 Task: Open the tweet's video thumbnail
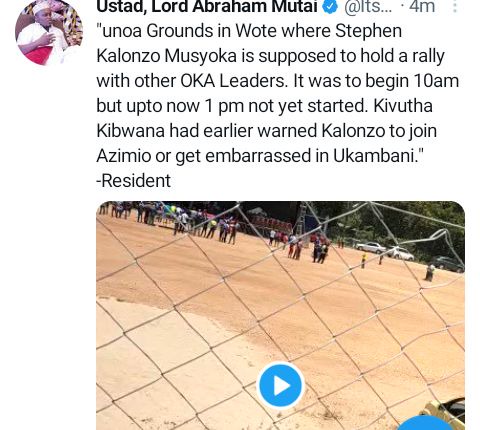pos(281,315)
